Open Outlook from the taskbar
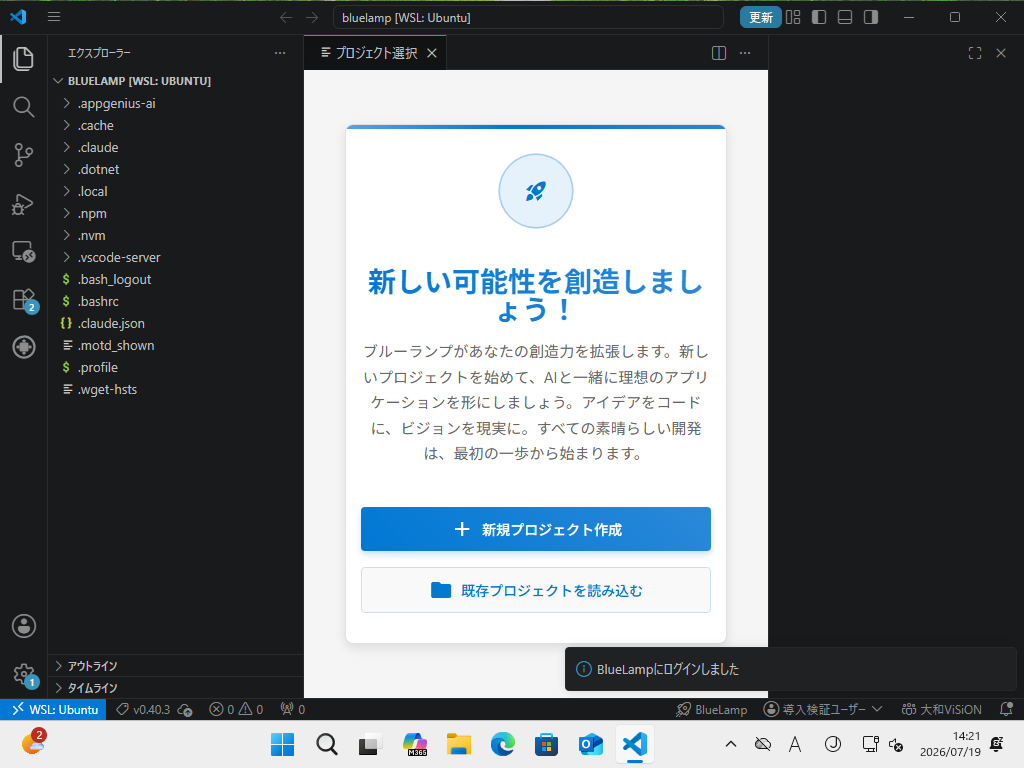The image size is (1024, 768). click(590, 744)
